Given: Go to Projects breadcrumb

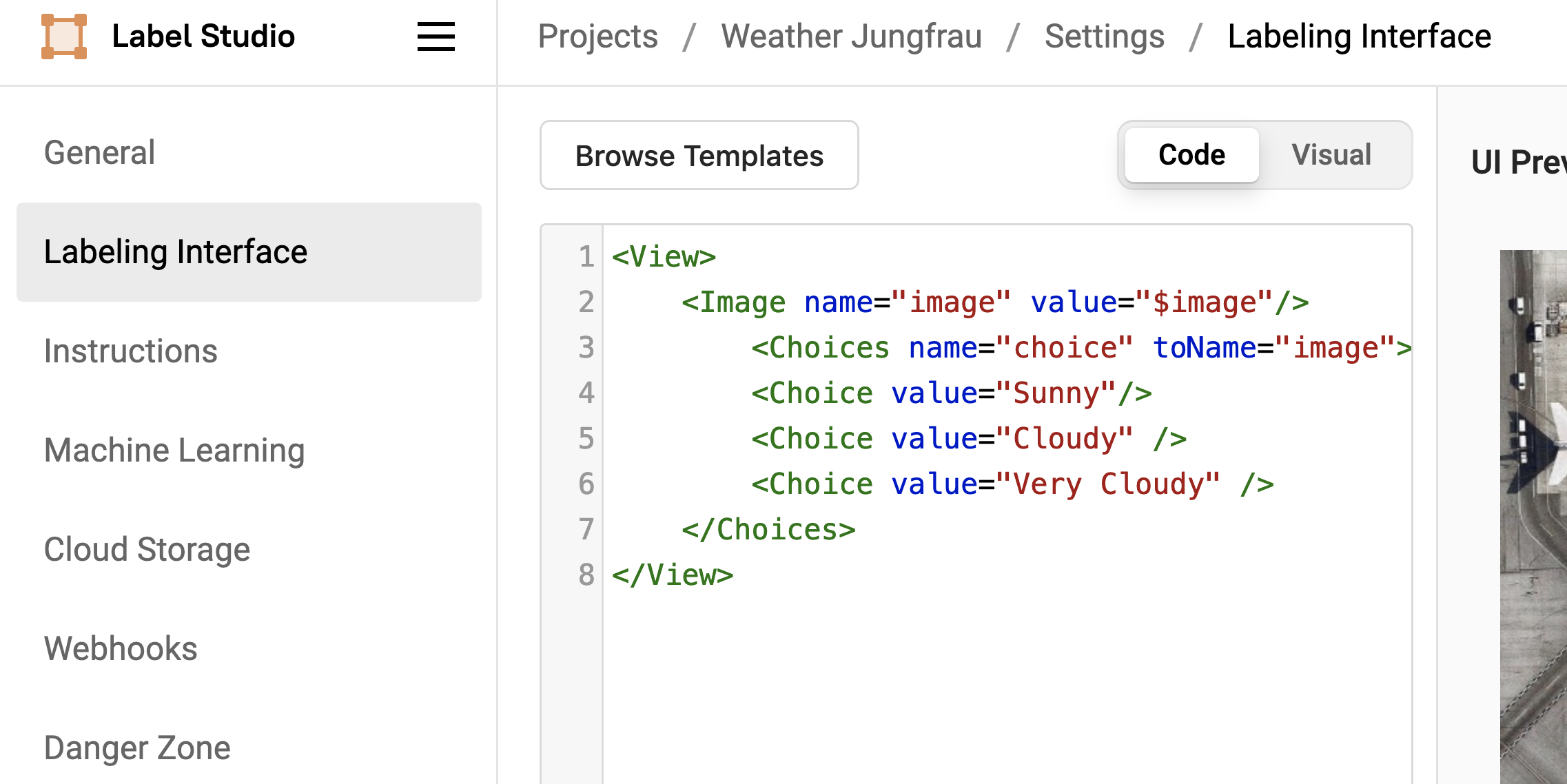Looking at the screenshot, I should click(x=597, y=37).
